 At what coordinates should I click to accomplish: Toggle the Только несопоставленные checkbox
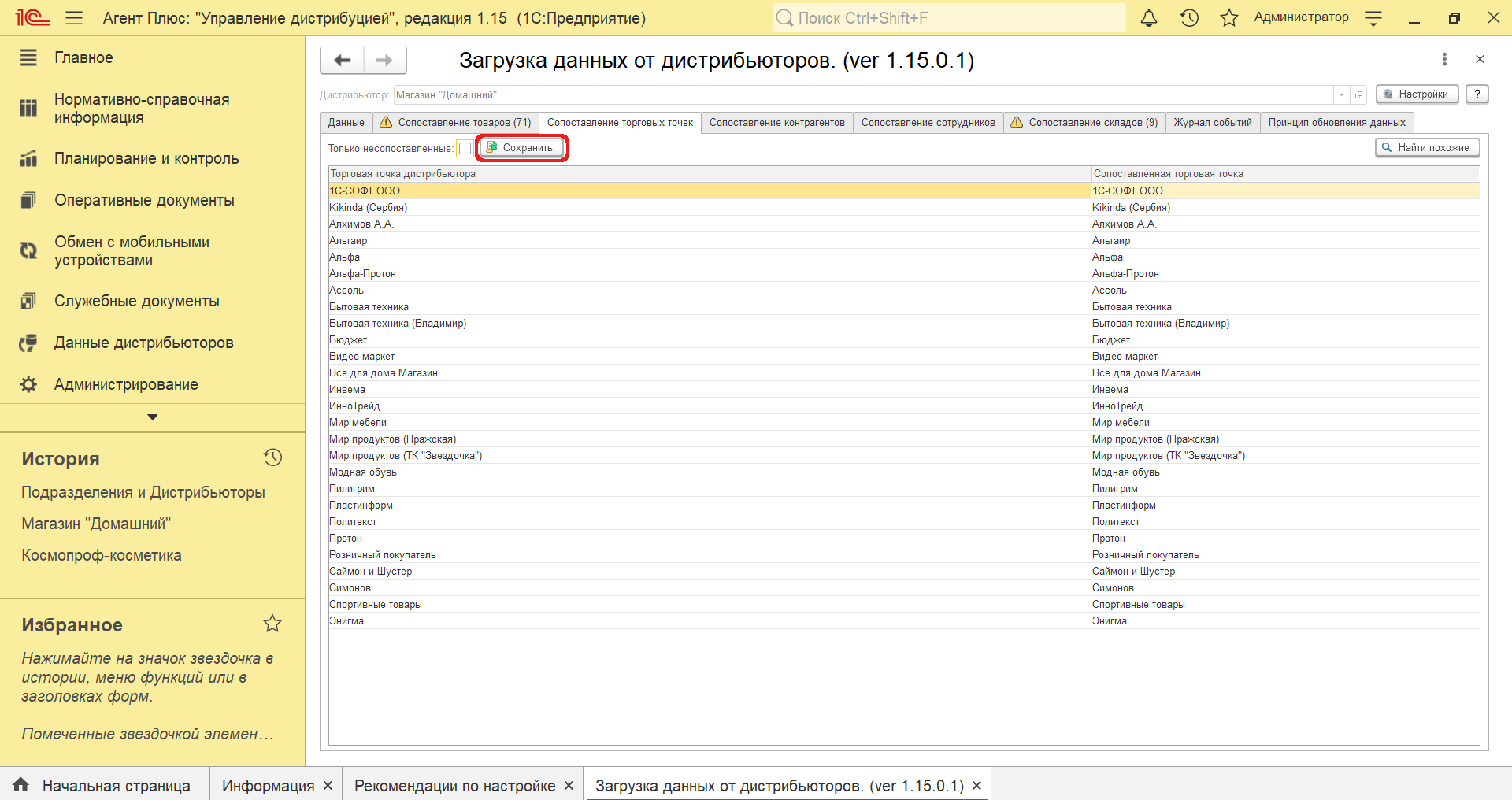465,148
